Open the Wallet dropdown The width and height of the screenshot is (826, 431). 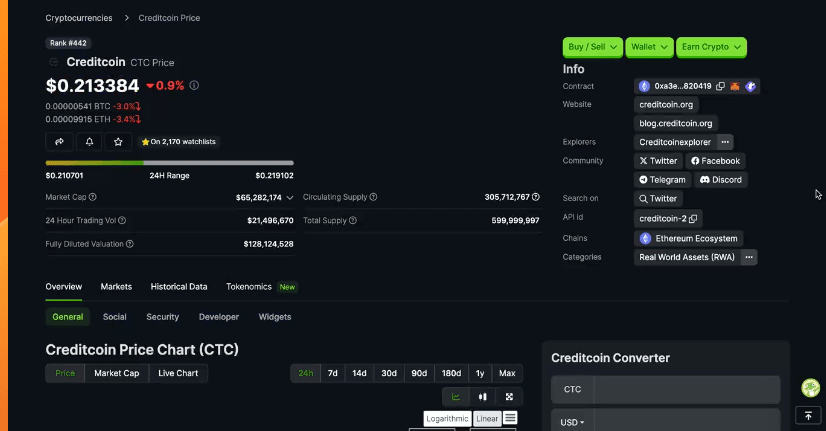[649, 47]
